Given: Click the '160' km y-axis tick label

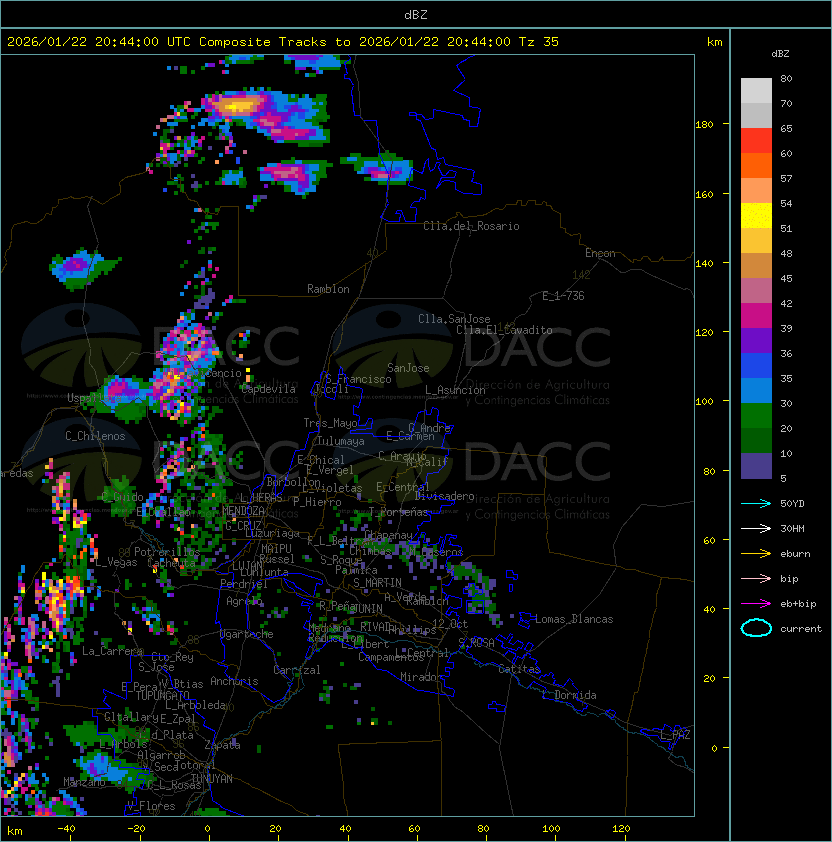Looking at the screenshot, I should point(704,194).
